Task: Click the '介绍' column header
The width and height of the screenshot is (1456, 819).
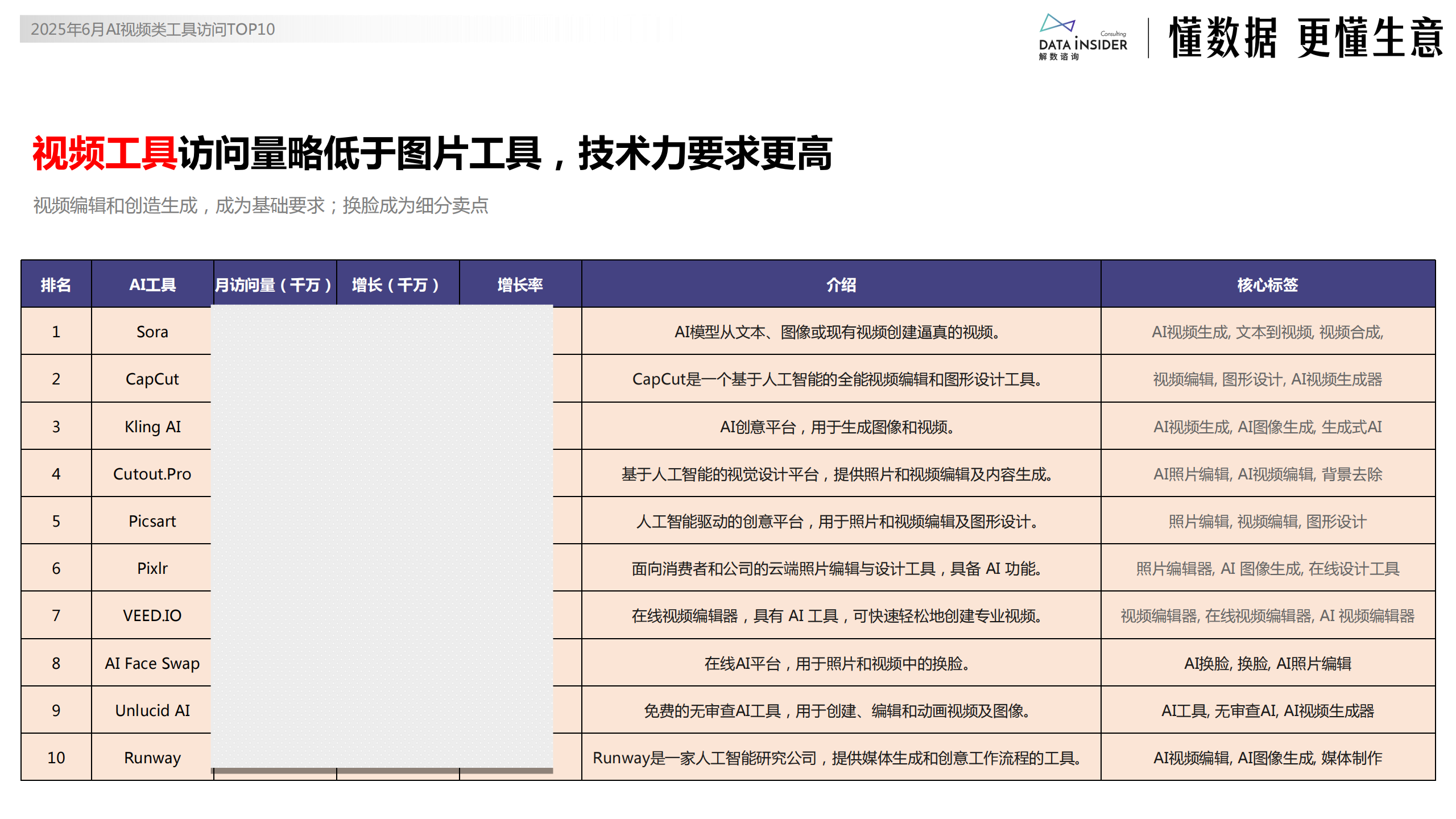Action: click(x=841, y=284)
